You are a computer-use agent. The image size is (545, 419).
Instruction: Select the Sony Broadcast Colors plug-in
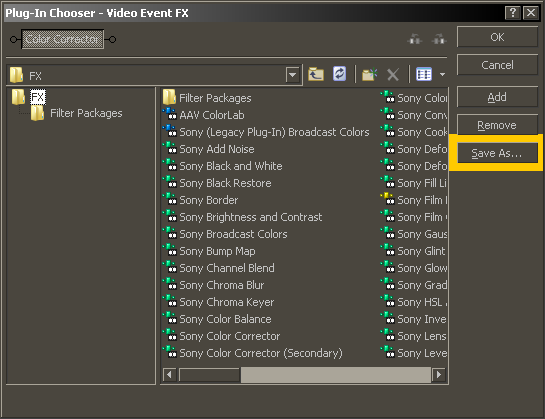[x=225, y=234]
